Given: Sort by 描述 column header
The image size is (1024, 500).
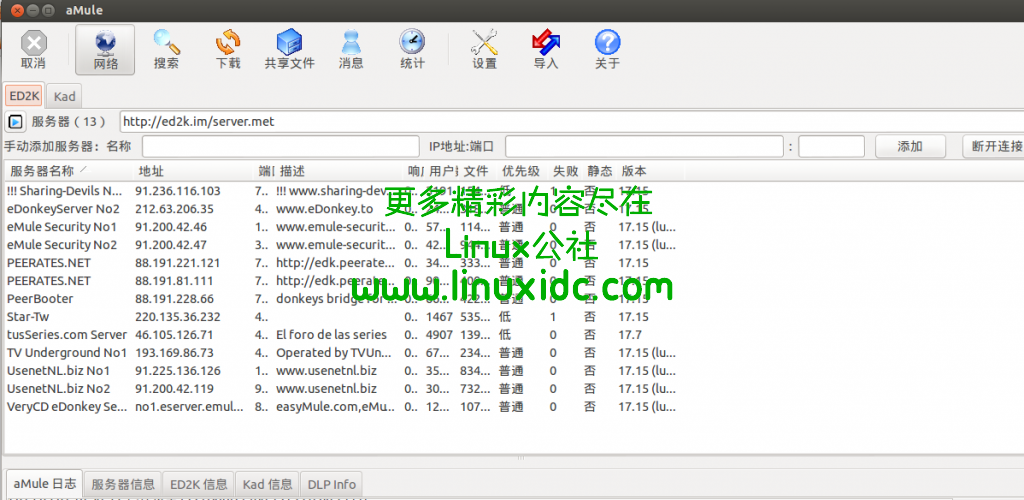Looking at the screenshot, I should click(338, 171).
